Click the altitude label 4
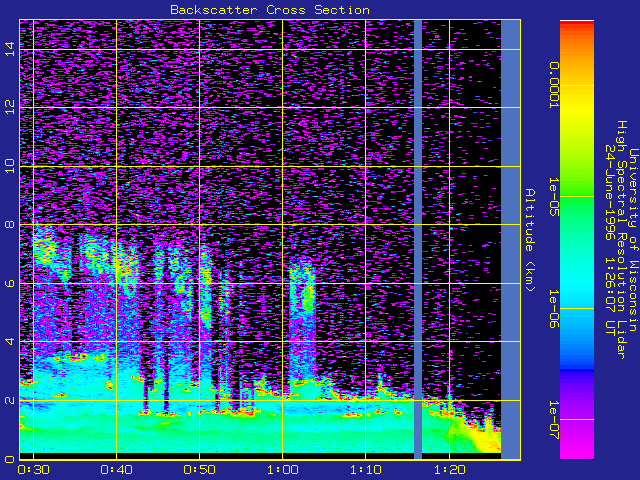The width and height of the screenshot is (640, 480). (10, 341)
